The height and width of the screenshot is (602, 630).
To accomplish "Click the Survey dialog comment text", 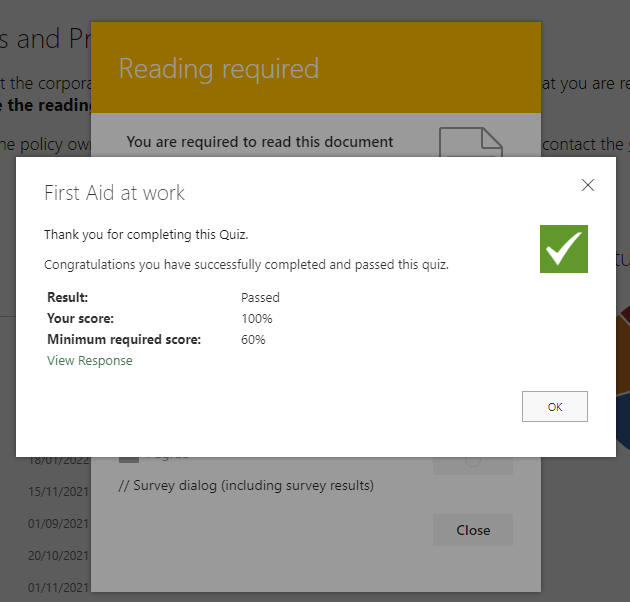I will (246, 486).
